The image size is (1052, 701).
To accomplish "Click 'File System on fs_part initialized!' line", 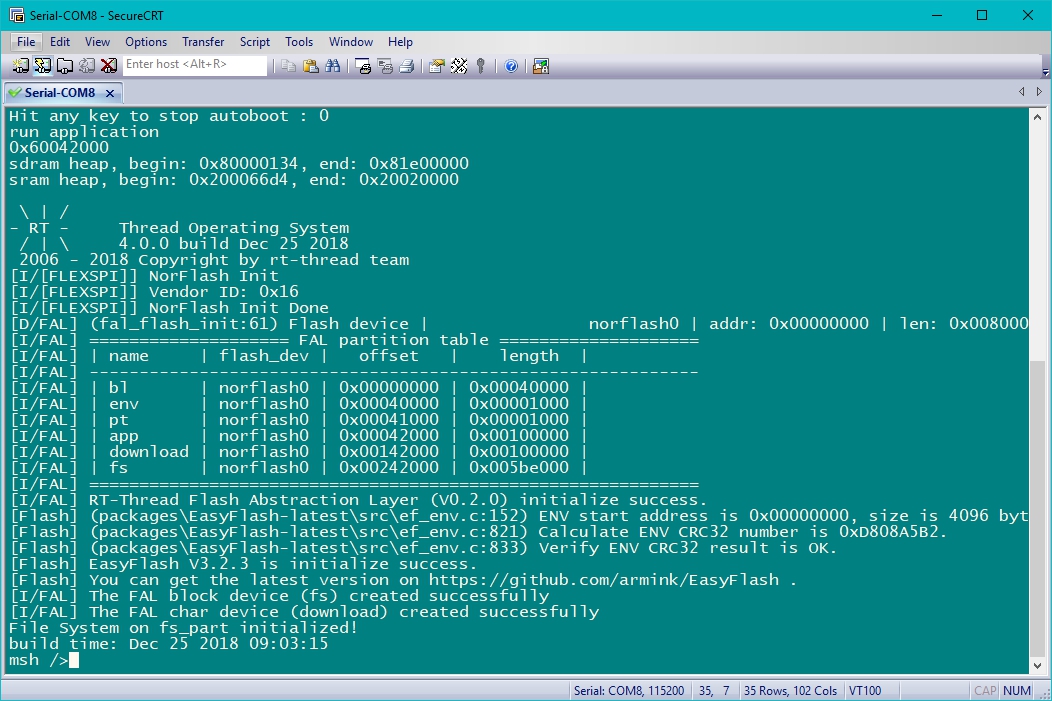I will (x=183, y=628).
